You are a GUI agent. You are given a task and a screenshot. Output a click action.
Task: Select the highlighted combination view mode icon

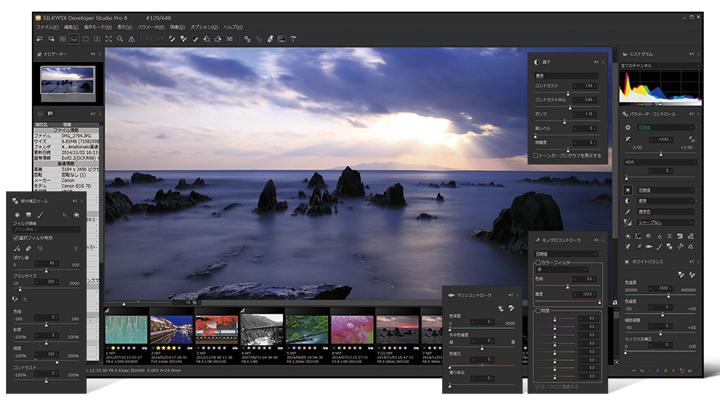tap(74, 39)
